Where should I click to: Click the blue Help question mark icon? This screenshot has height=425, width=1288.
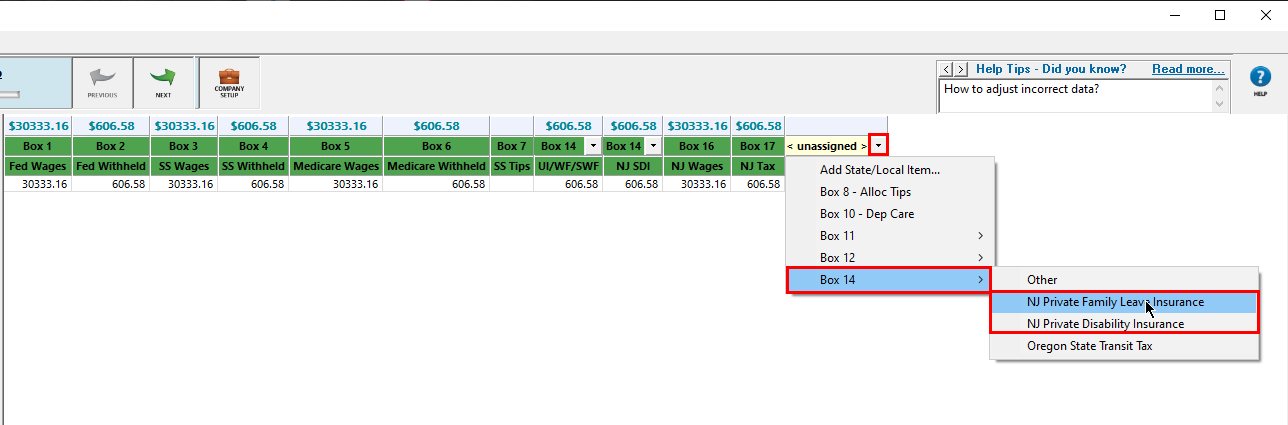tap(1260, 78)
